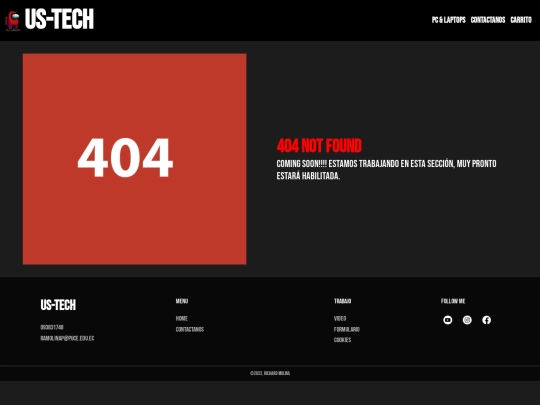Screen dimensions: 540x405
Task: Click the 'Follow me' heading
Action: pyautogui.click(x=453, y=301)
